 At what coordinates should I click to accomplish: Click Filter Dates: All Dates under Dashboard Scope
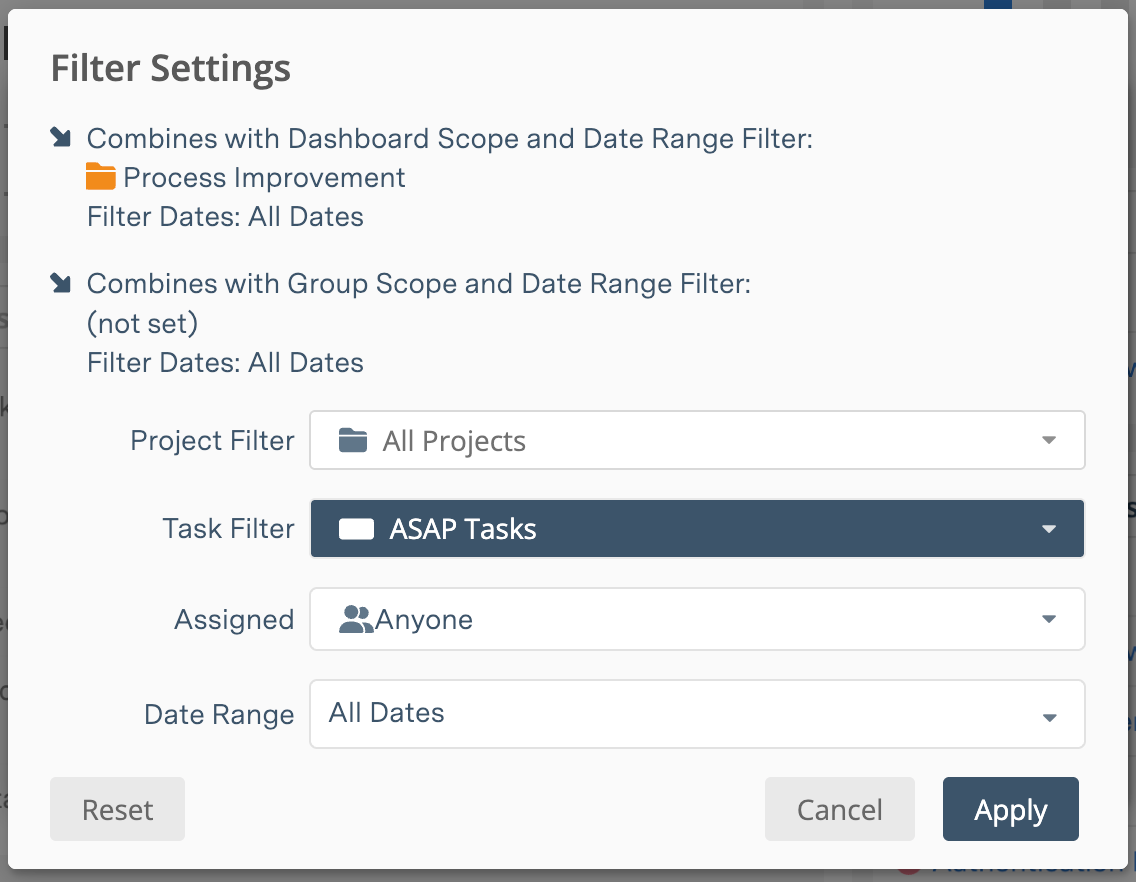click(225, 216)
